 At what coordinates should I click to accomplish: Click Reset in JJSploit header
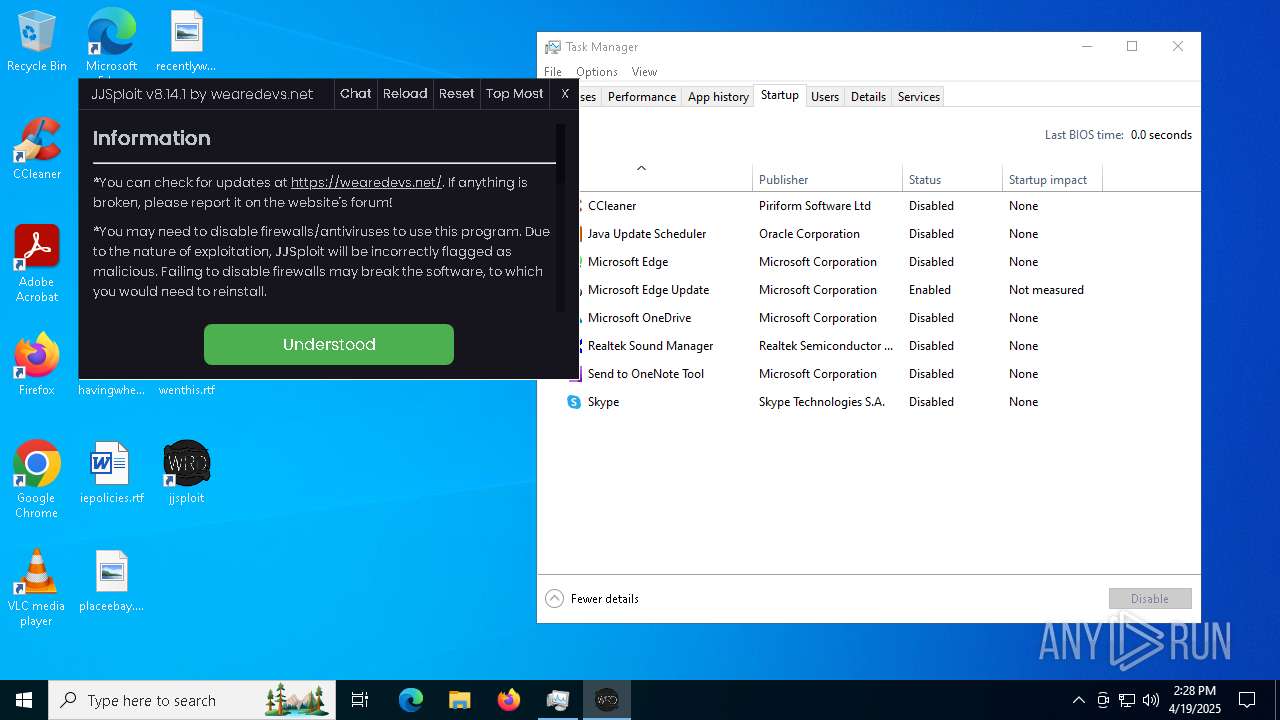[457, 94]
